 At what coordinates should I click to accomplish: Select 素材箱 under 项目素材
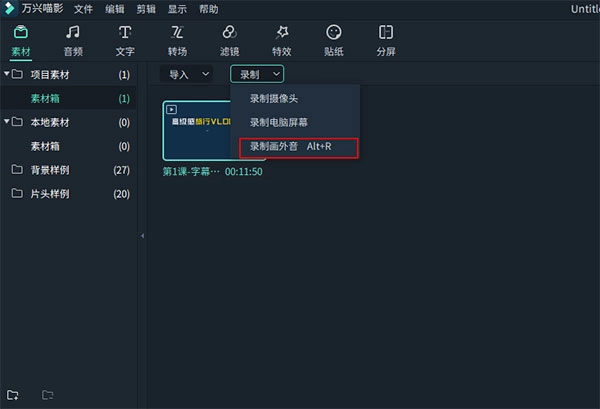point(68,98)
